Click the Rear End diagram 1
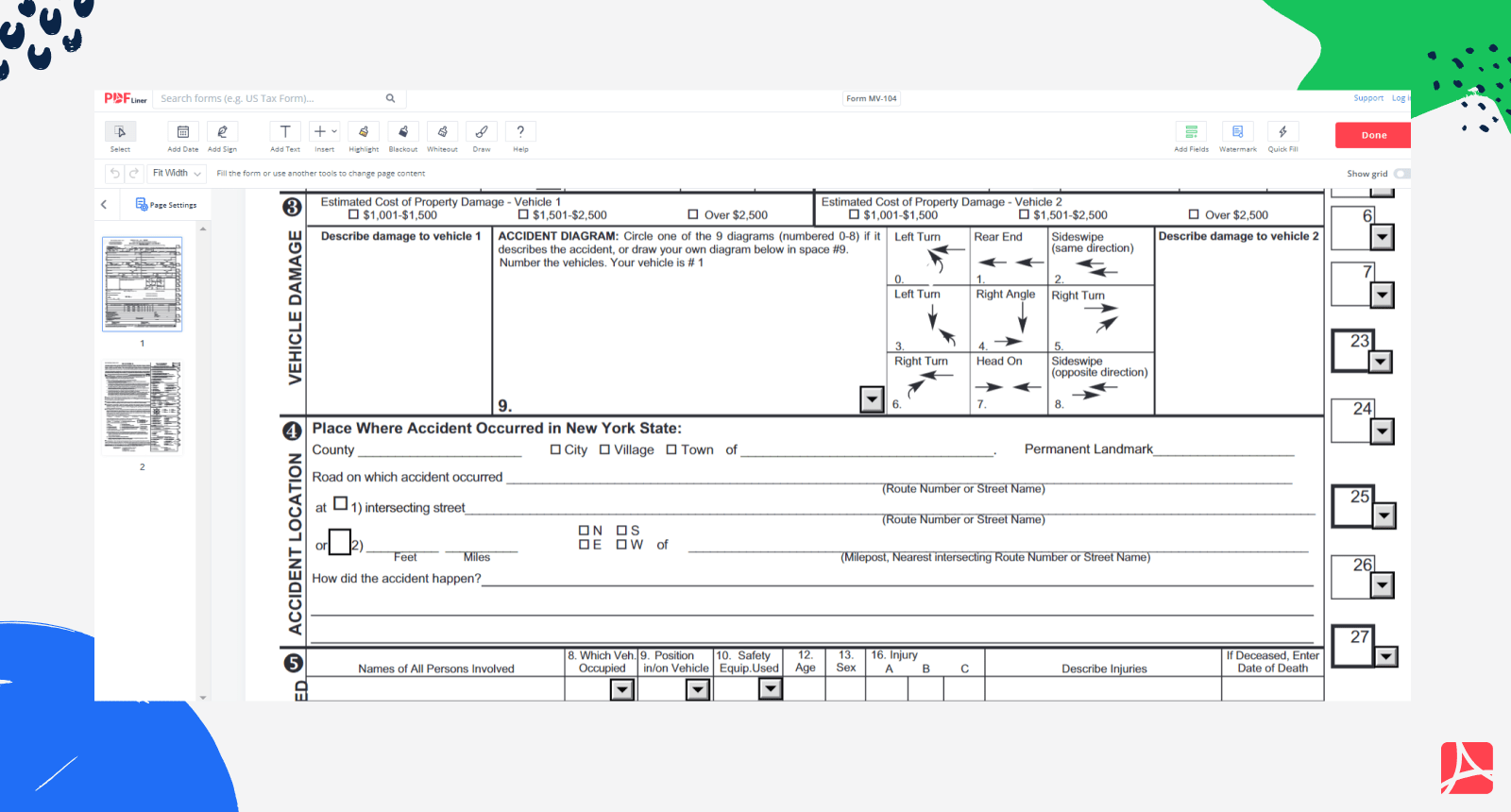Viewport: 1511px width, 812px height. (1008, 256)
